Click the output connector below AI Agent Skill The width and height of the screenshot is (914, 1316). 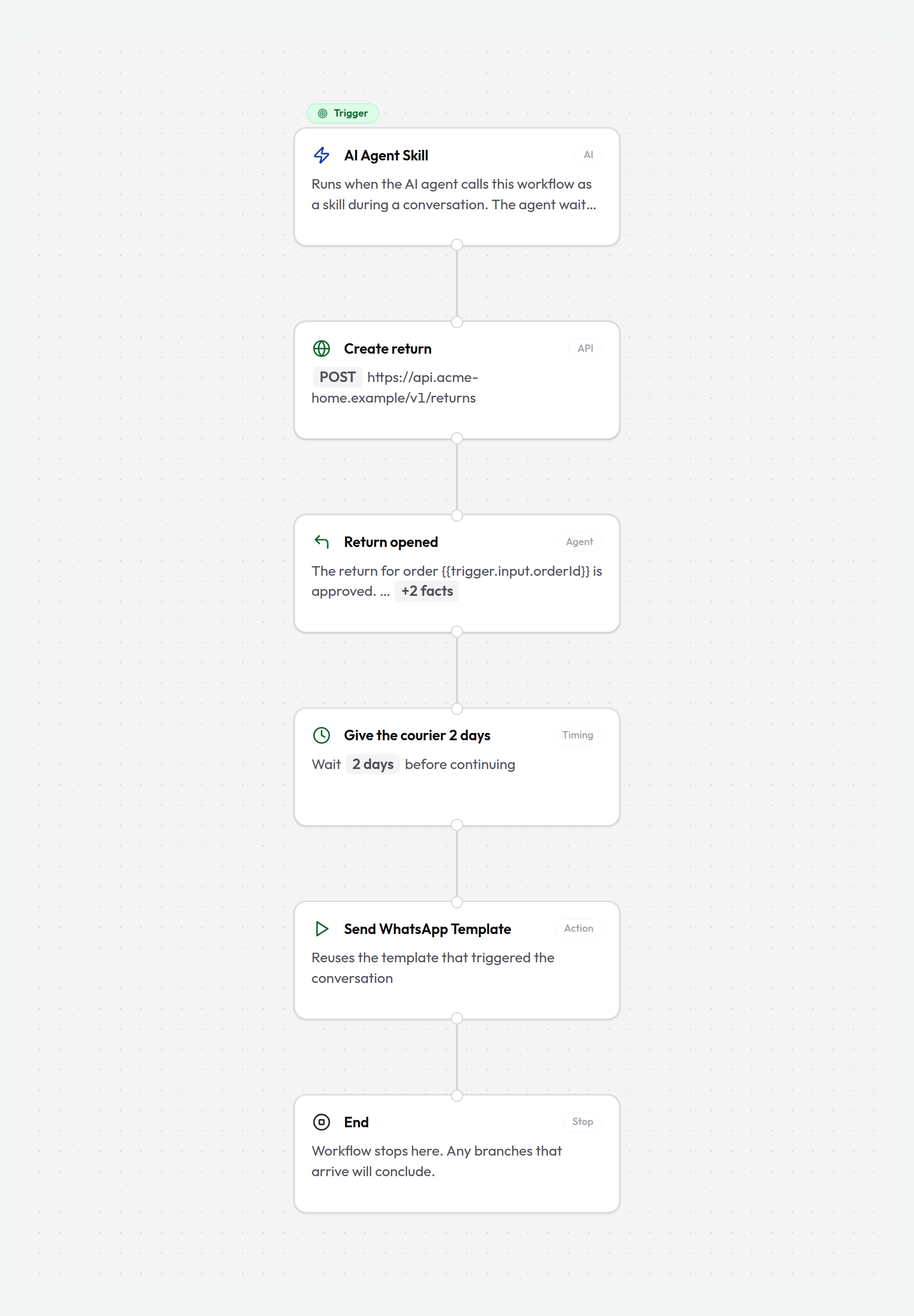click(x=457, y=245)
